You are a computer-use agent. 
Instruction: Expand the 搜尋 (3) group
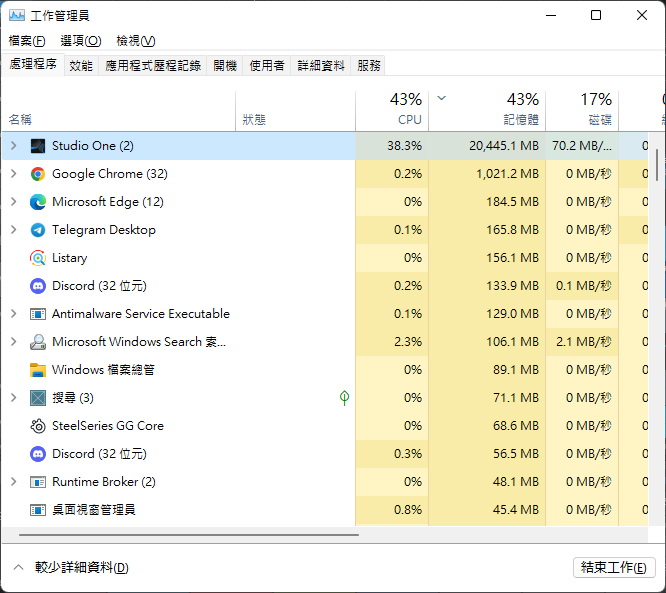coord(14,398)
